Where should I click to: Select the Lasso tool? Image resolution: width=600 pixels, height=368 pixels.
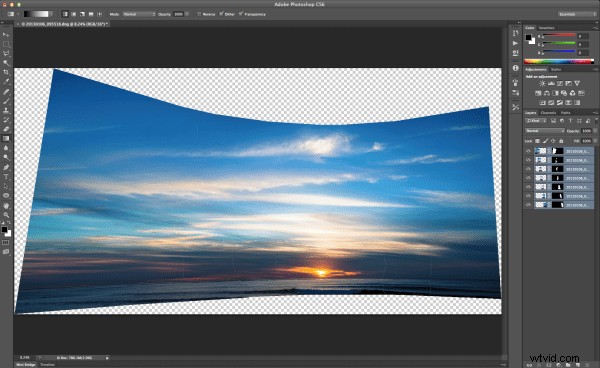click(x=6, y=54)
